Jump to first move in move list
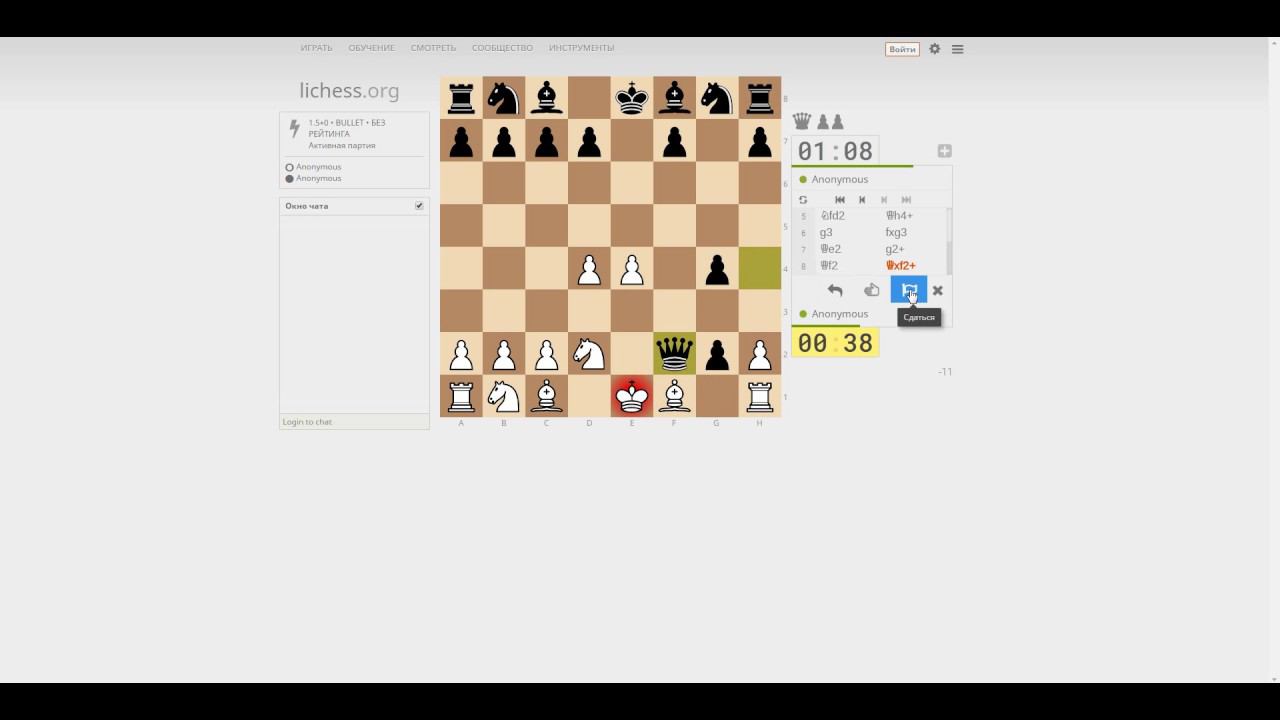 click(x=839, y=200)
